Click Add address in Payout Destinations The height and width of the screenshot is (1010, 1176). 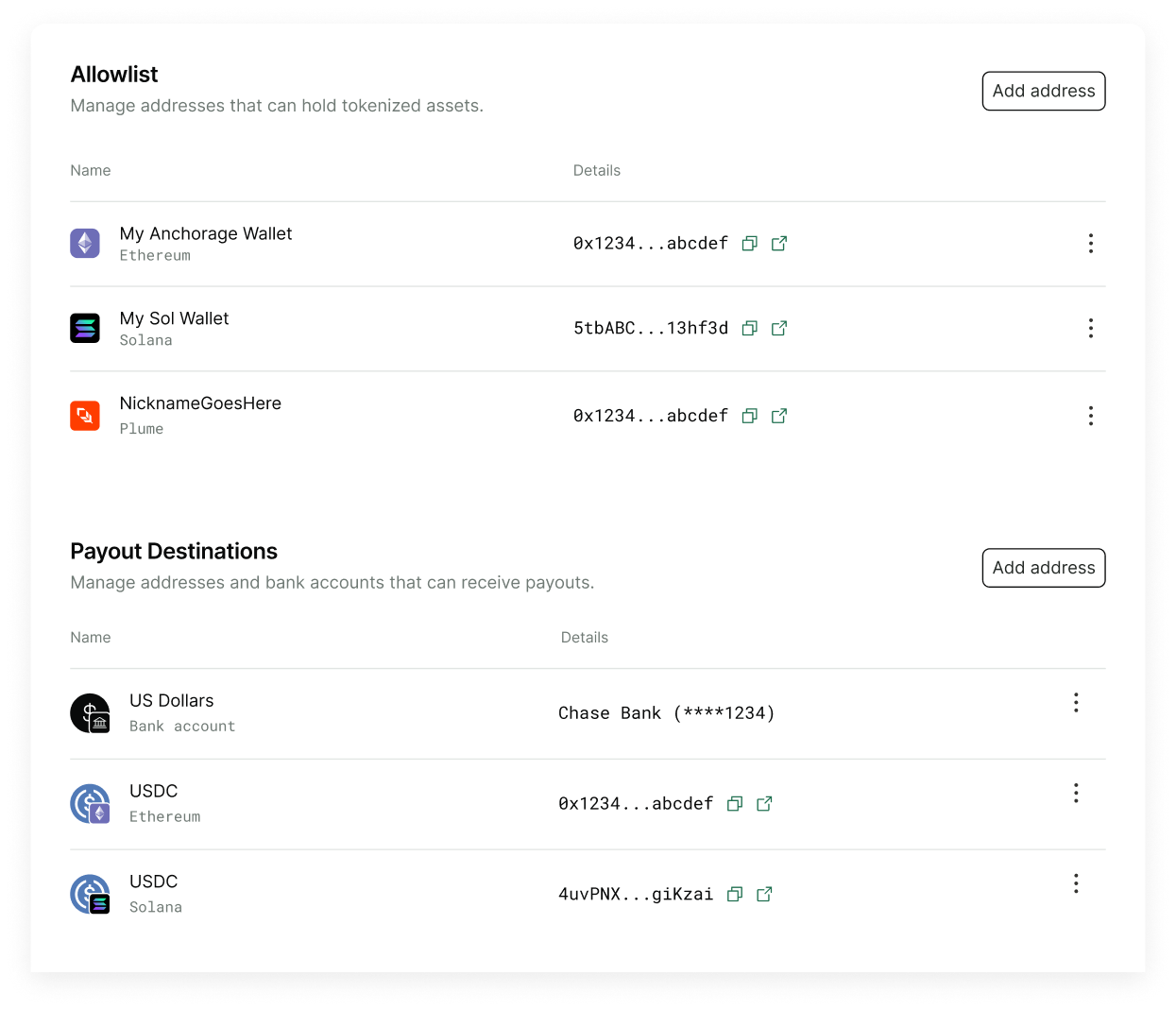(x=1043, y=568)
